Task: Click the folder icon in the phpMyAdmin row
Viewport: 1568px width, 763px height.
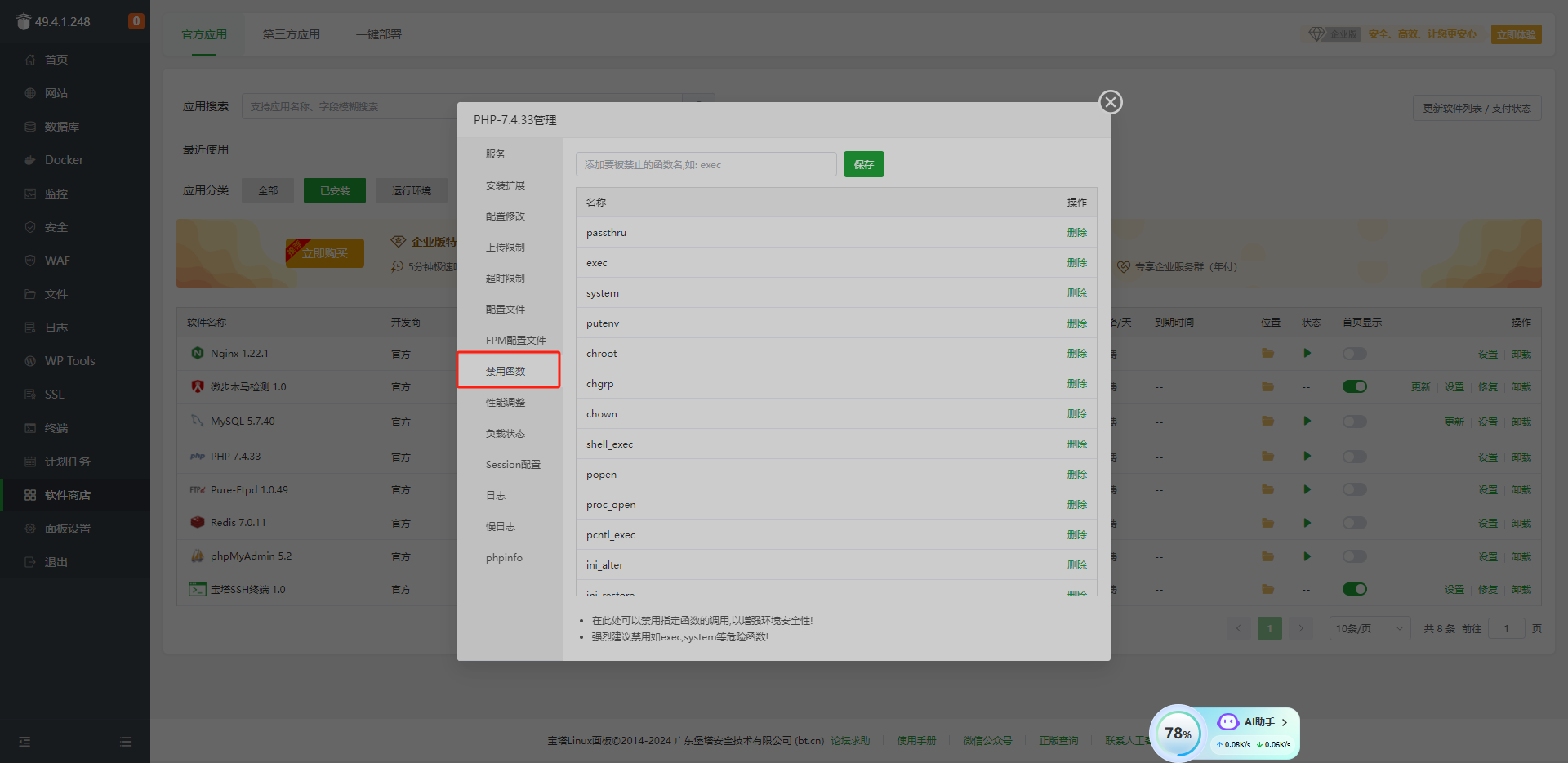Action: click(1267, 556)
